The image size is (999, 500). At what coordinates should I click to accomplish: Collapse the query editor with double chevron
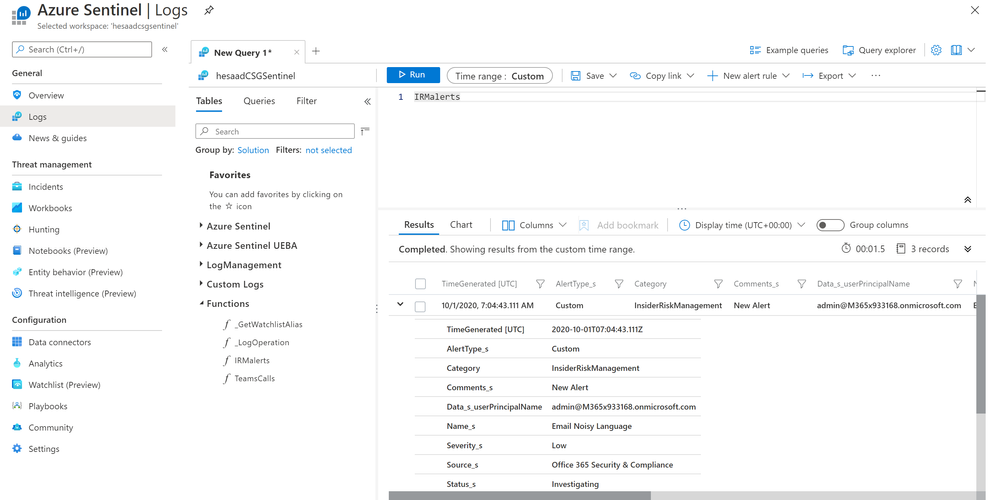pyautogui.click(x=967, y=200)
